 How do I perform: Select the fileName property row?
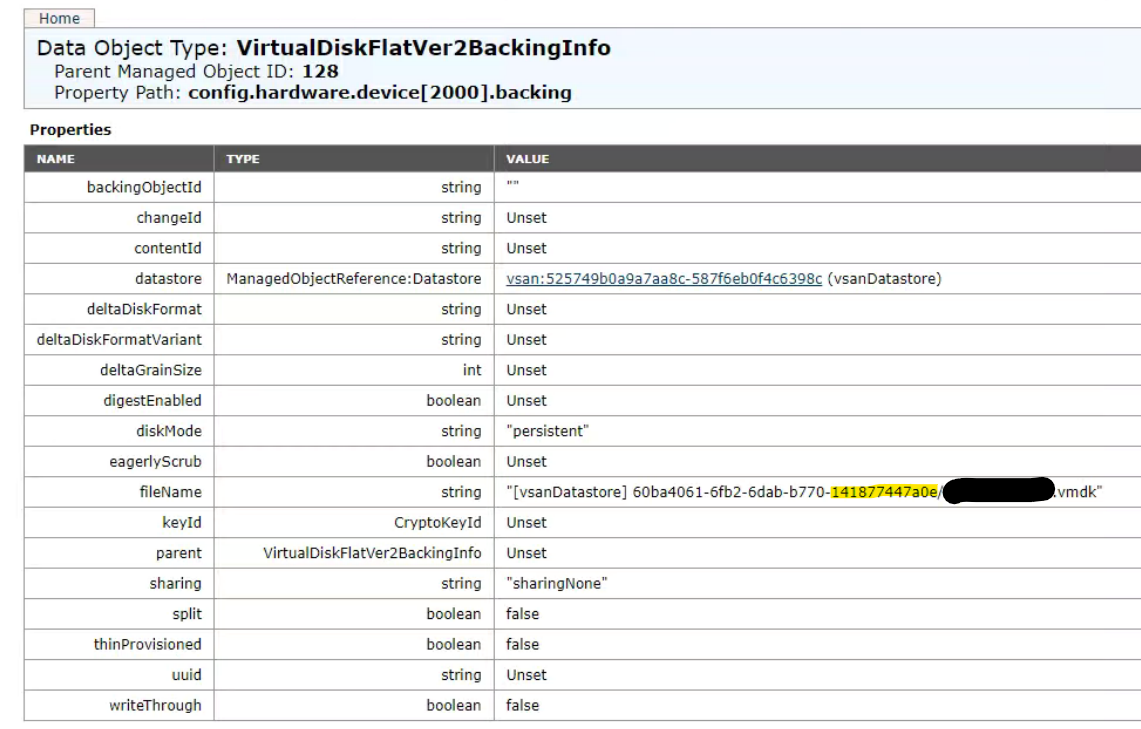(x=170, y=487)
